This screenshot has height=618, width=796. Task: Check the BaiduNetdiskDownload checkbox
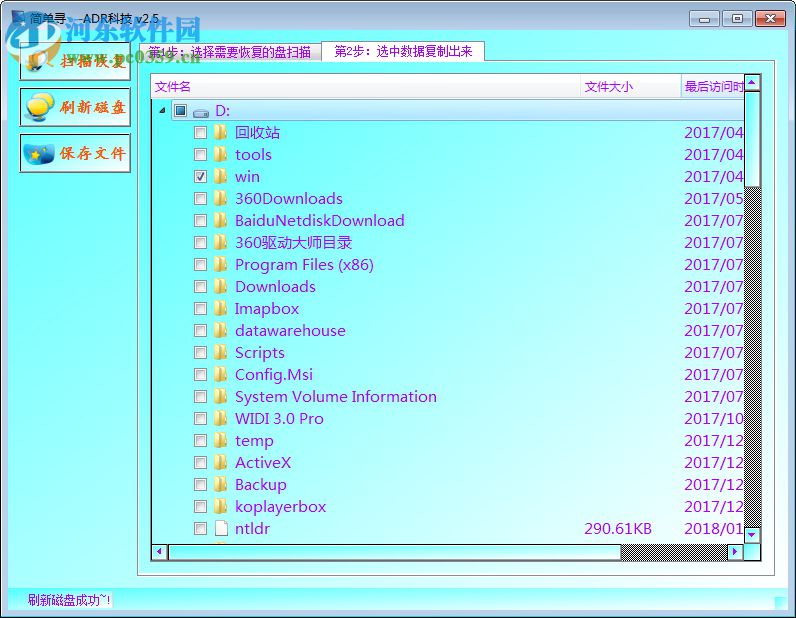click(x=201, y=220)
